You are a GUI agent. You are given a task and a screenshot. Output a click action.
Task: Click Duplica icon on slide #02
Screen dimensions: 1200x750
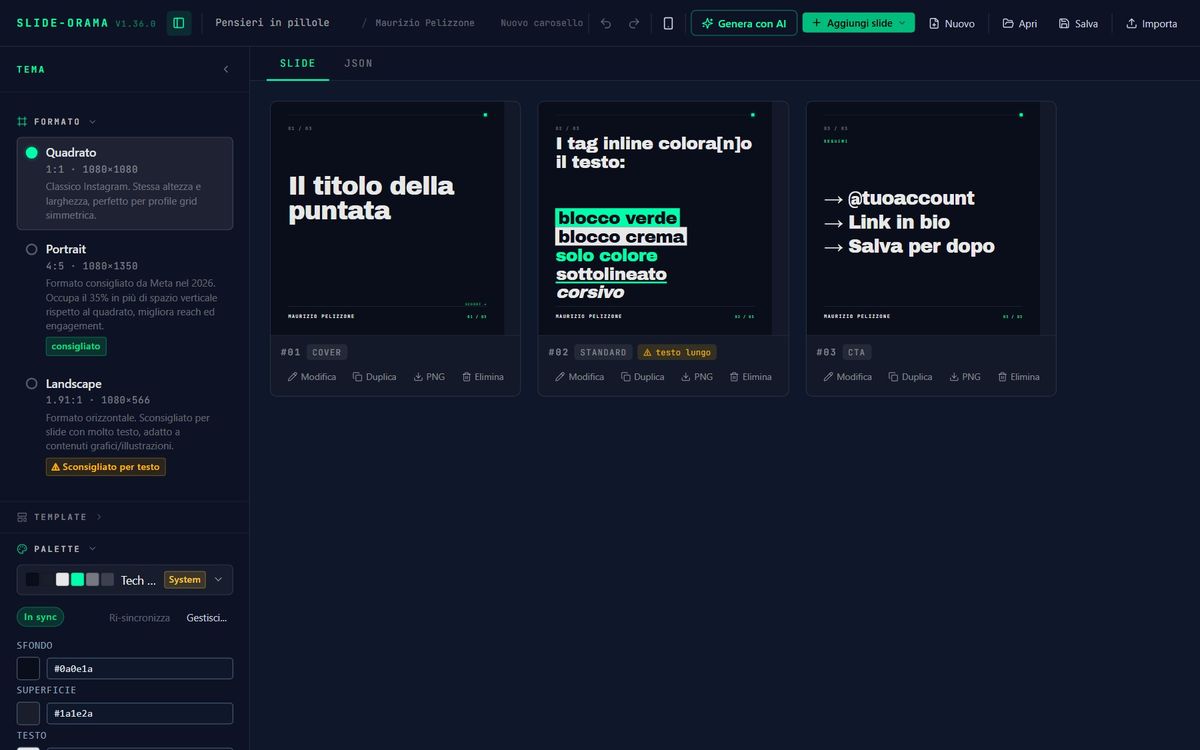(x=643, y=377)
